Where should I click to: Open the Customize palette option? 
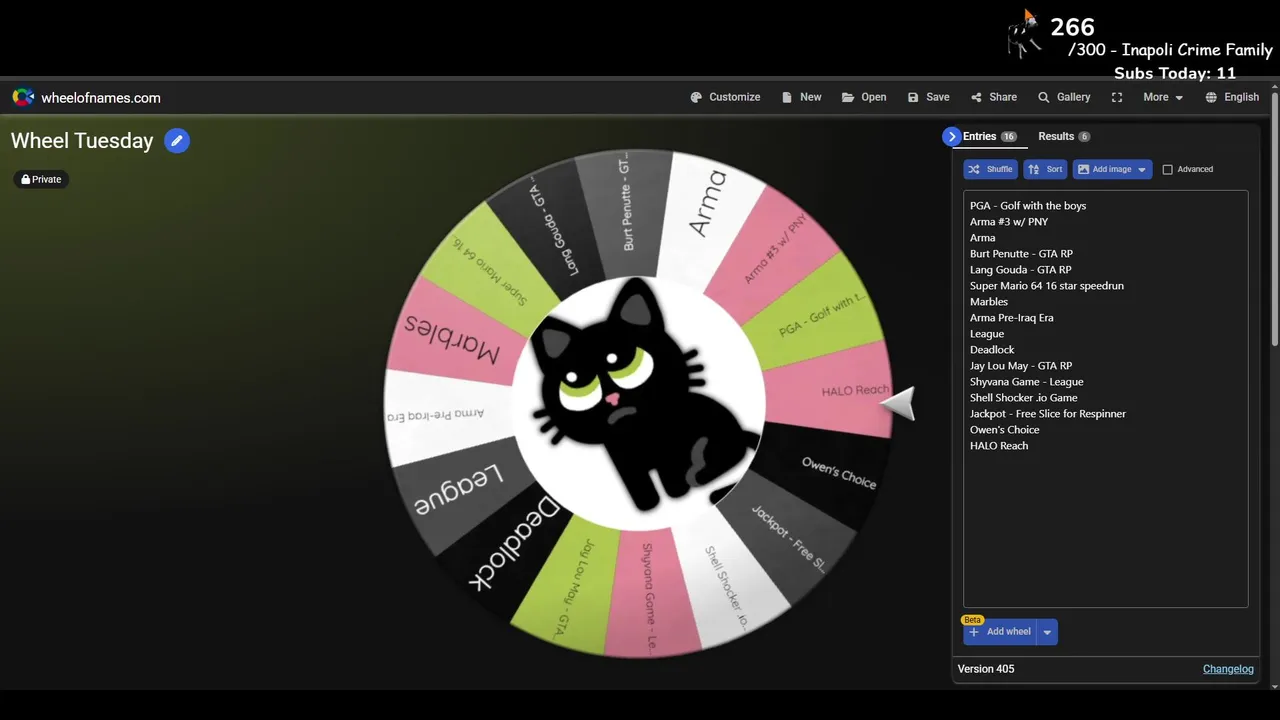tap(725, 97)
